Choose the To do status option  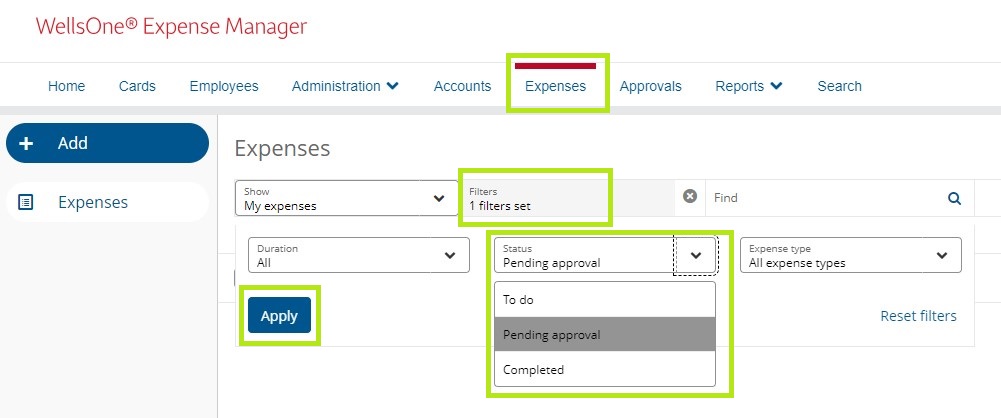click(x=605, y=299)
